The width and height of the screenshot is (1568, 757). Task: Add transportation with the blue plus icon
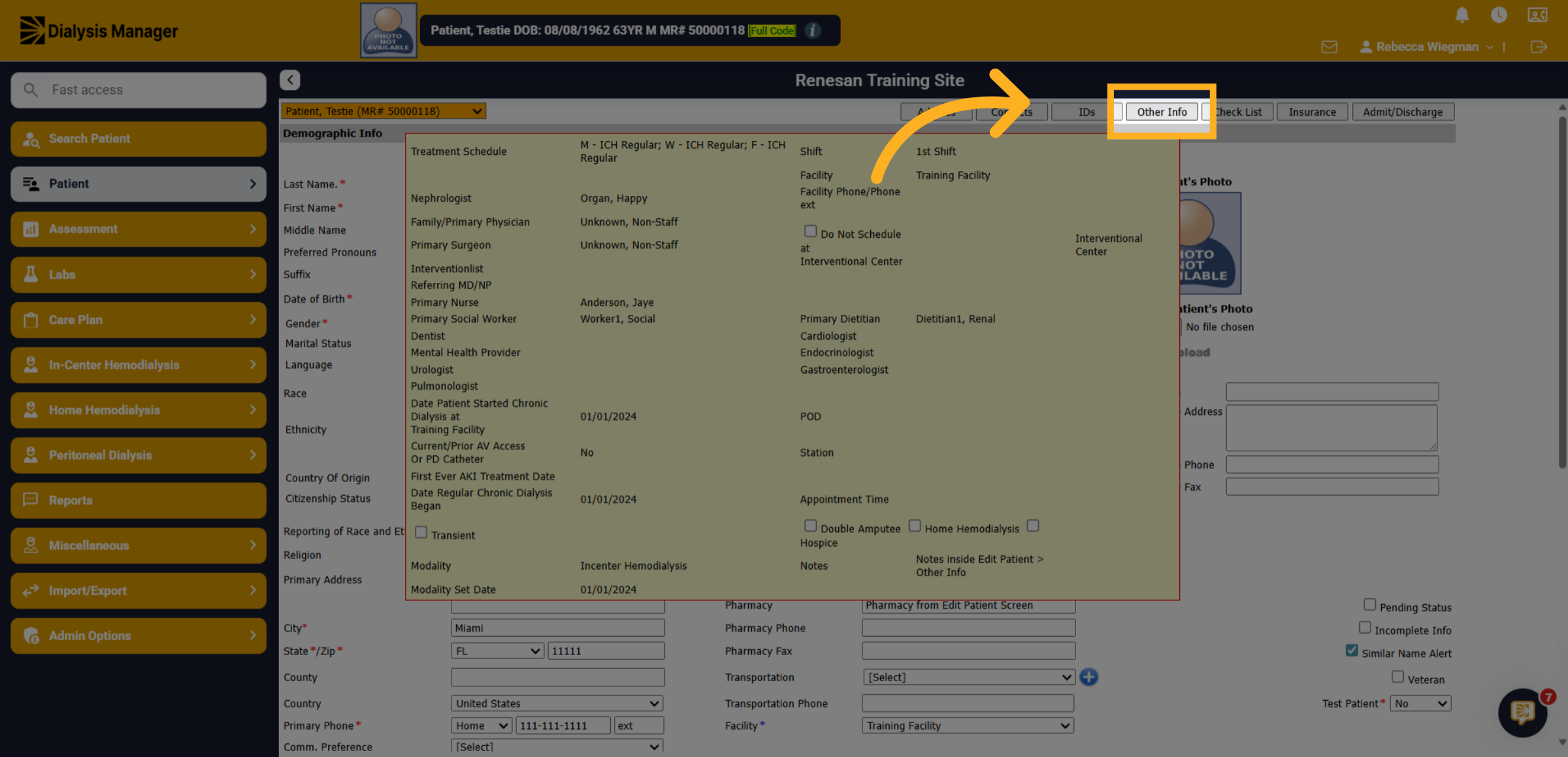[1088, 677]
